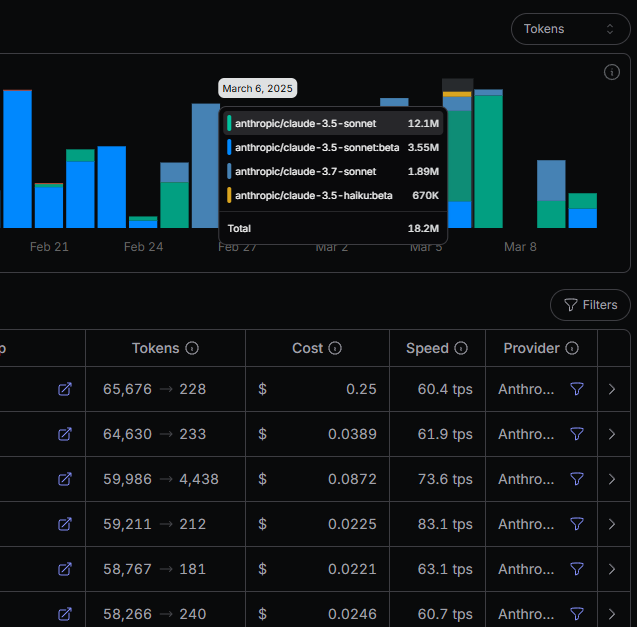Click the Anthro... provider in 61.9 tps row
The image size is (637, 627).
526,434
